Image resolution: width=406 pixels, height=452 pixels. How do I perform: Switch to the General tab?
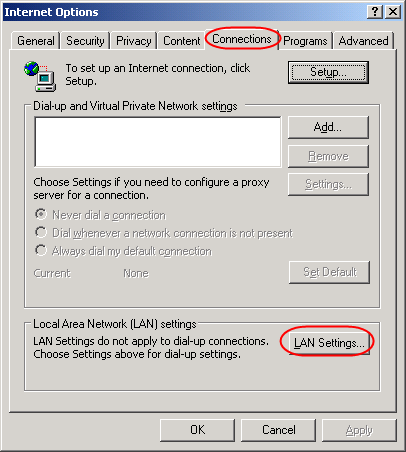click(x=36, y=41)
